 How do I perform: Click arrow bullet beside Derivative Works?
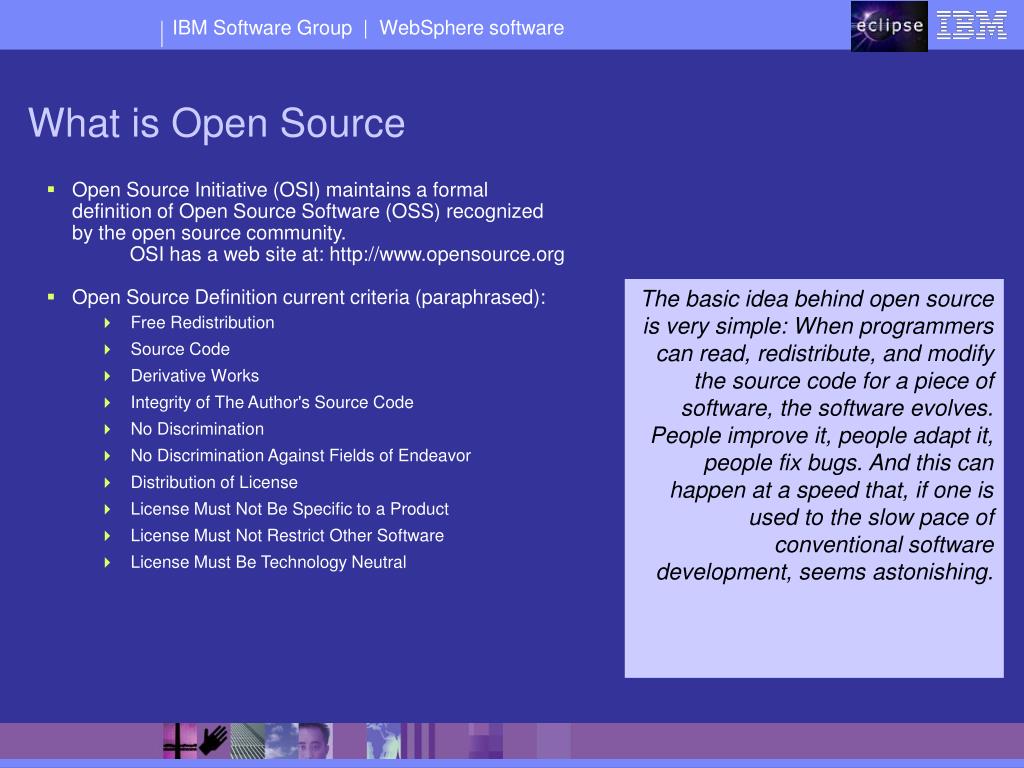tap(108, 376)
